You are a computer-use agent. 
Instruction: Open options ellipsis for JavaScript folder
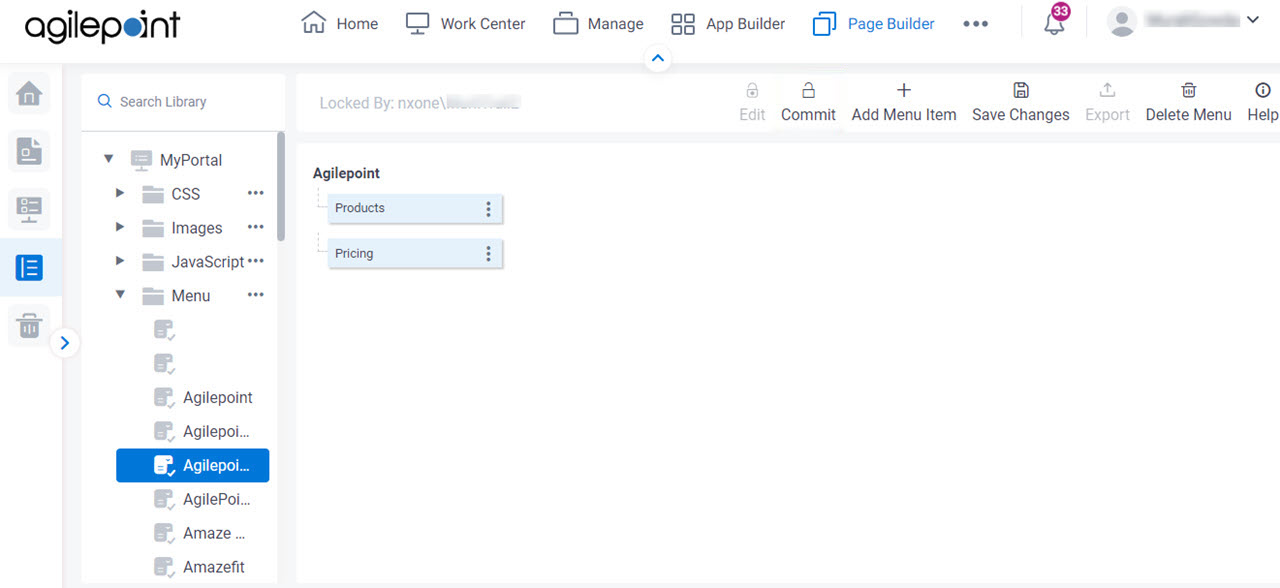tap(256, 261)
